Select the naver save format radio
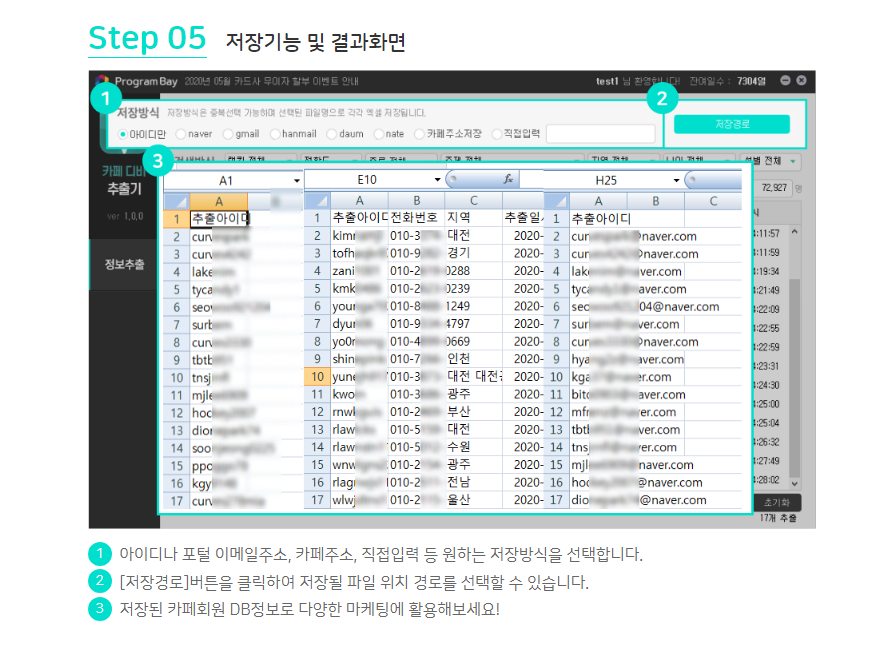The width and height of the screenshot is (893, 650). [180, 134]
